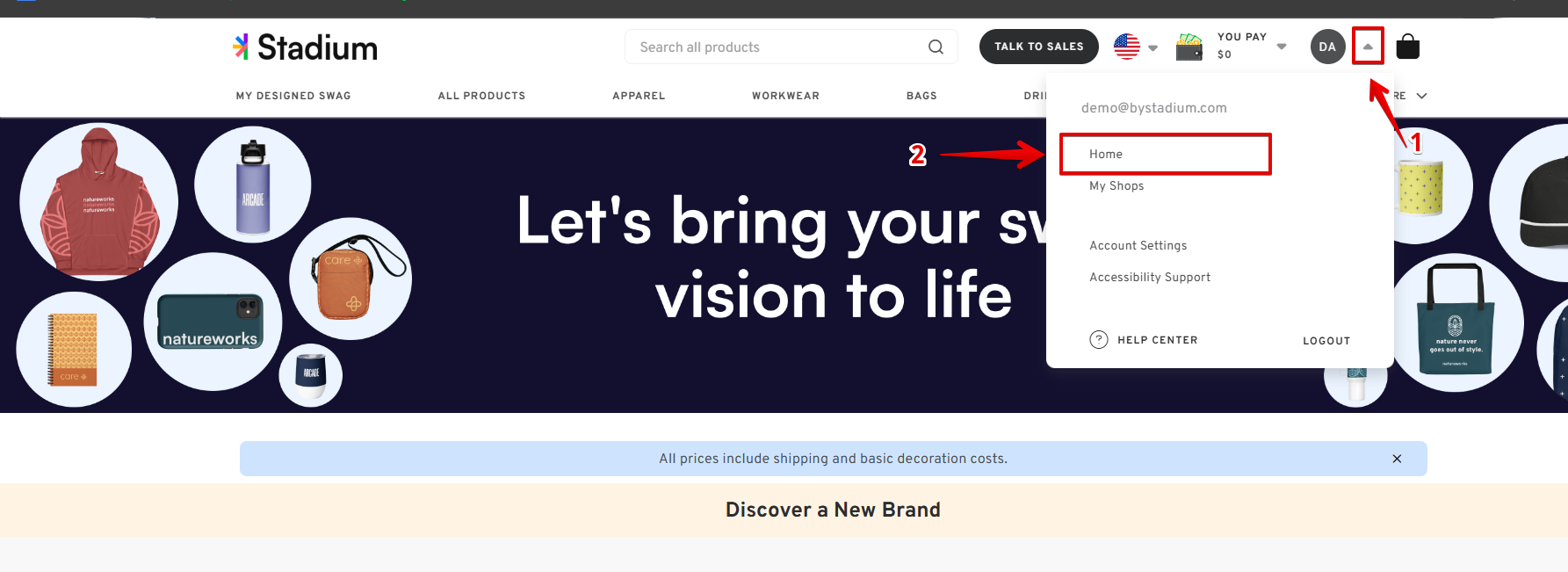
Task: Click the wallet icon next to You Pay
Action: click(1189, 47)
